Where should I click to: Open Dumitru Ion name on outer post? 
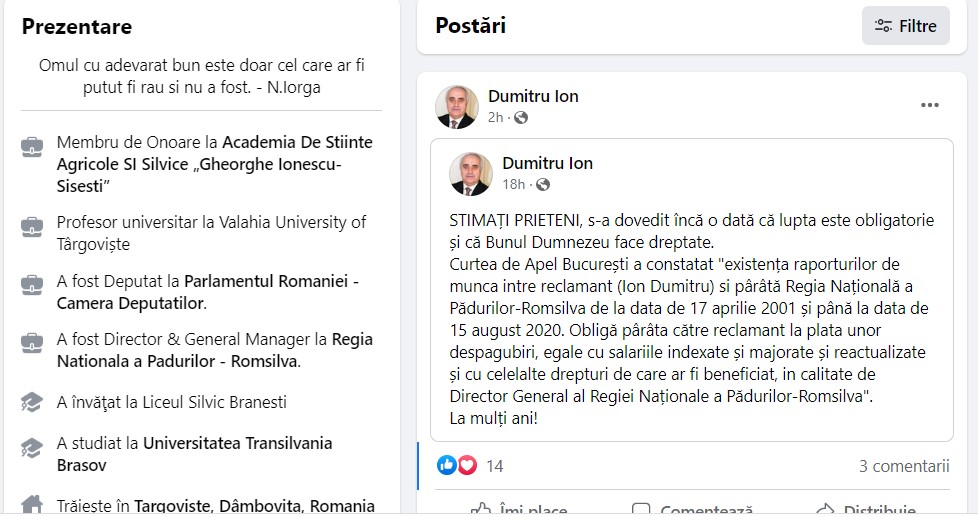tap(533, 96)
